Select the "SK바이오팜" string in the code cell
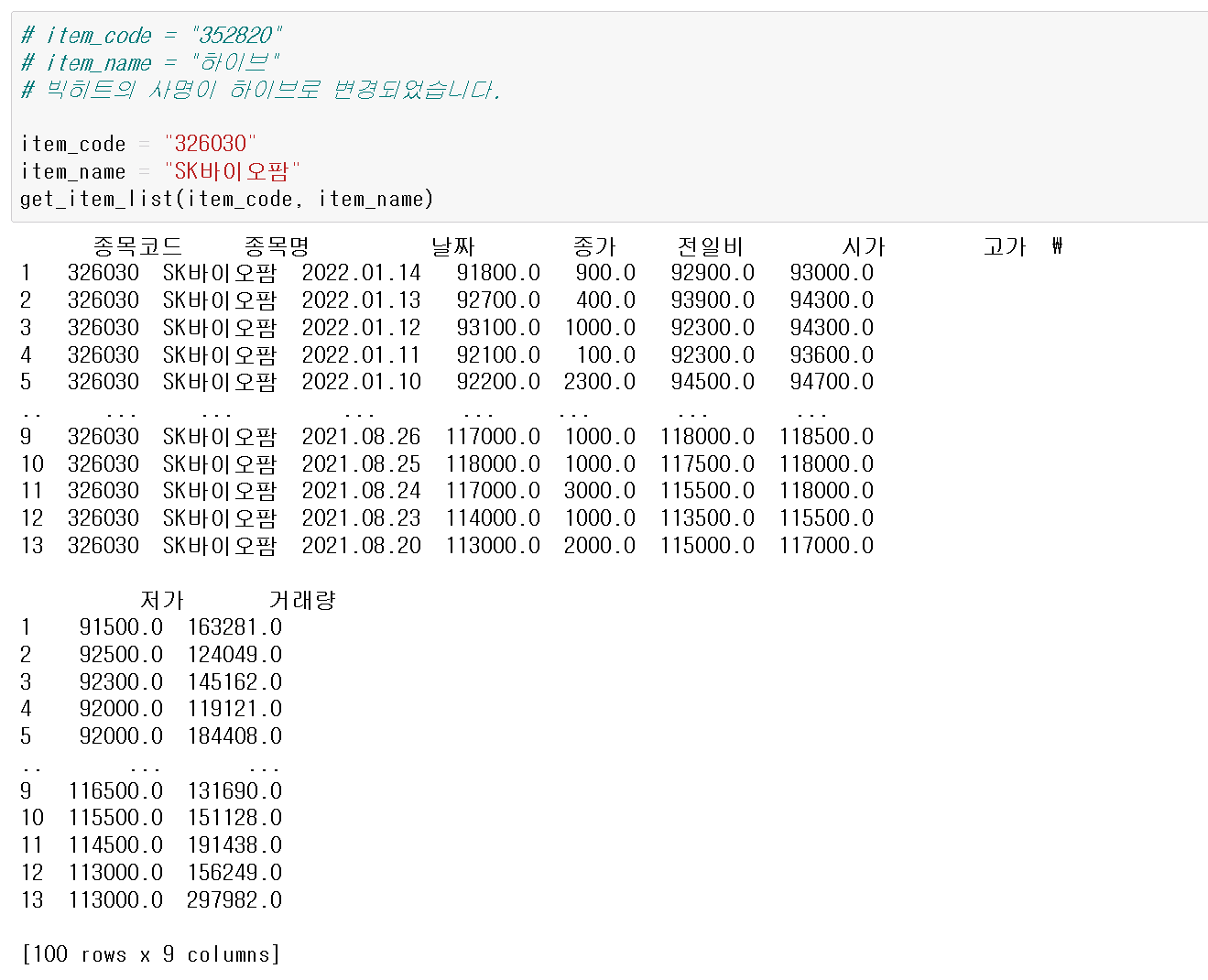The height and width of the screenshot is (980, 1208). coord(232,171)
